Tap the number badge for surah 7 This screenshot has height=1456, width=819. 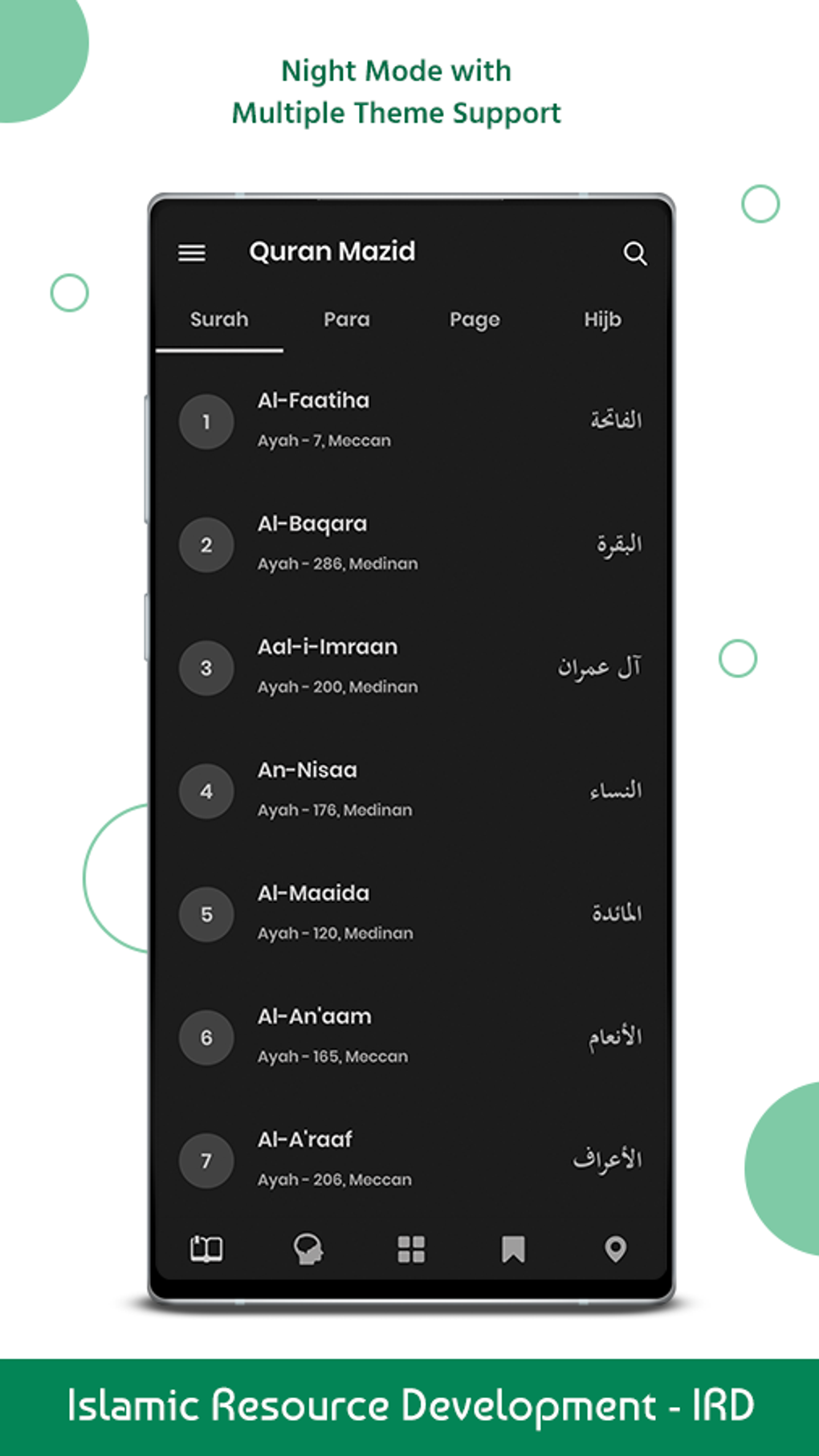click(206, 1161)
